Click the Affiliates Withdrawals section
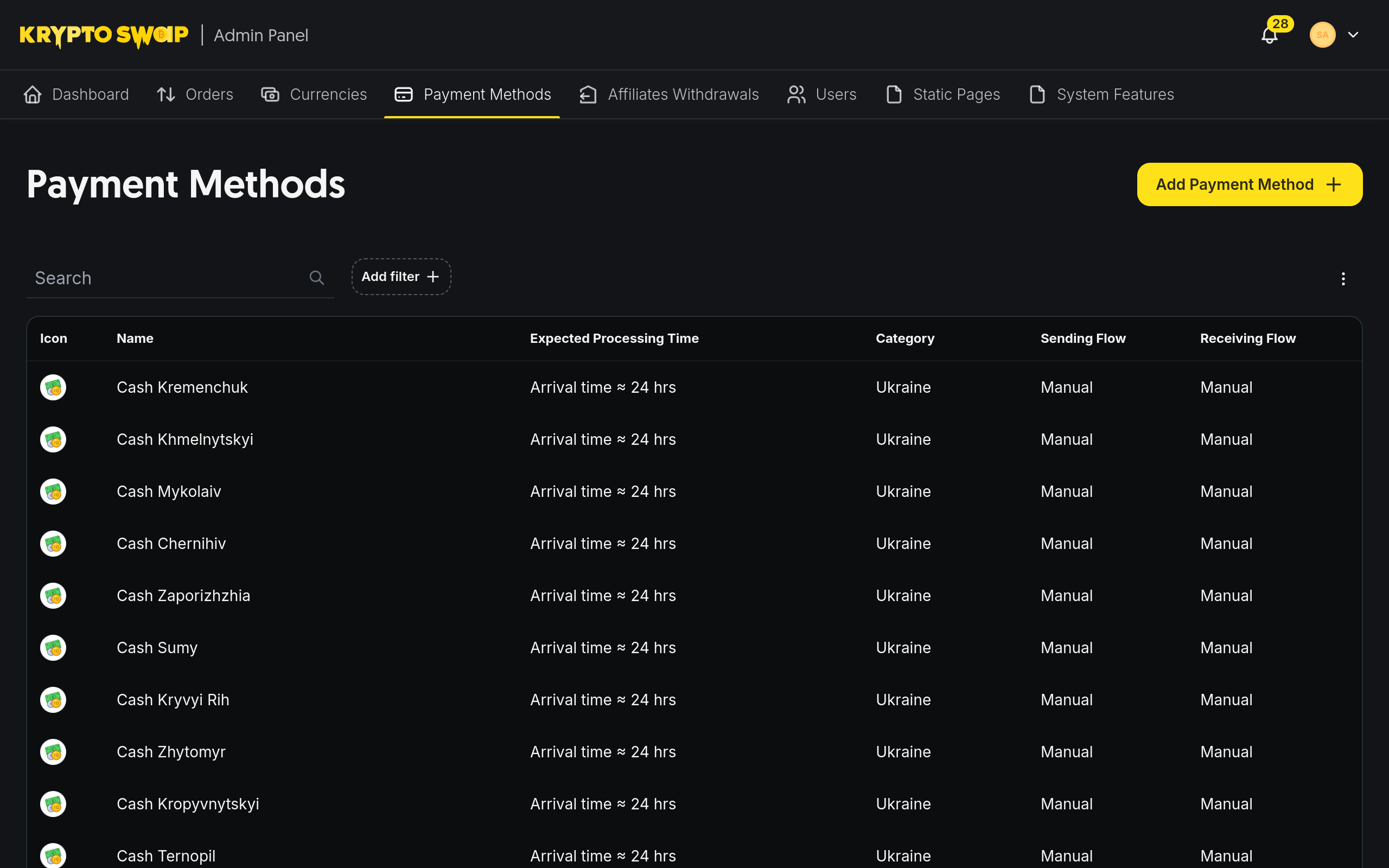This screenshot has width=1389, height=868. pos(669,94)
